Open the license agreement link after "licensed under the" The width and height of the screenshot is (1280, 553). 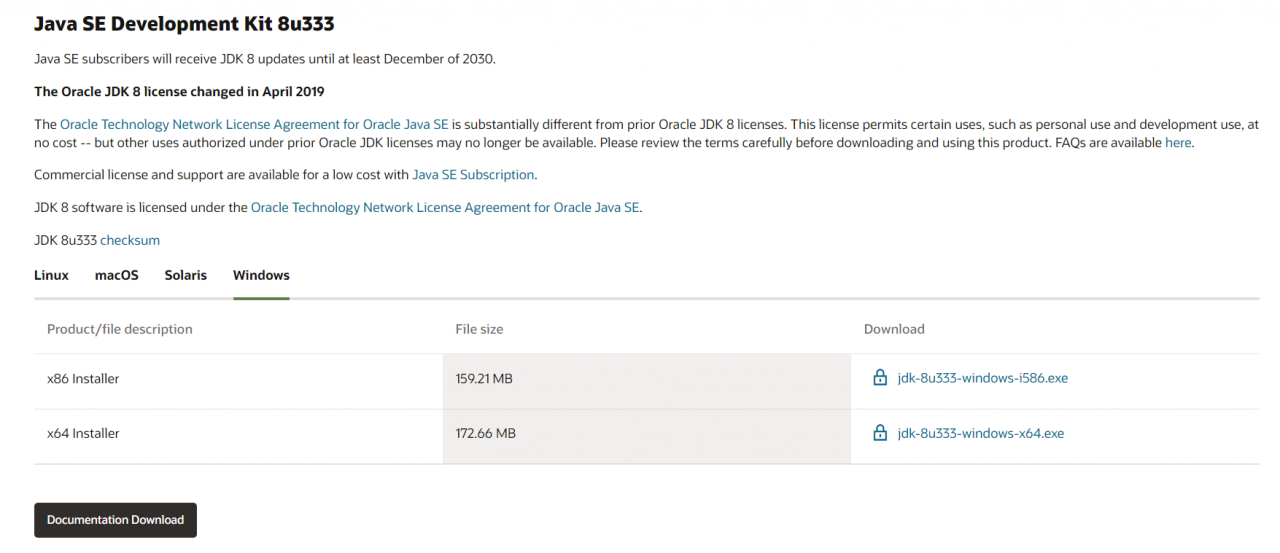(x=445, y=207)
